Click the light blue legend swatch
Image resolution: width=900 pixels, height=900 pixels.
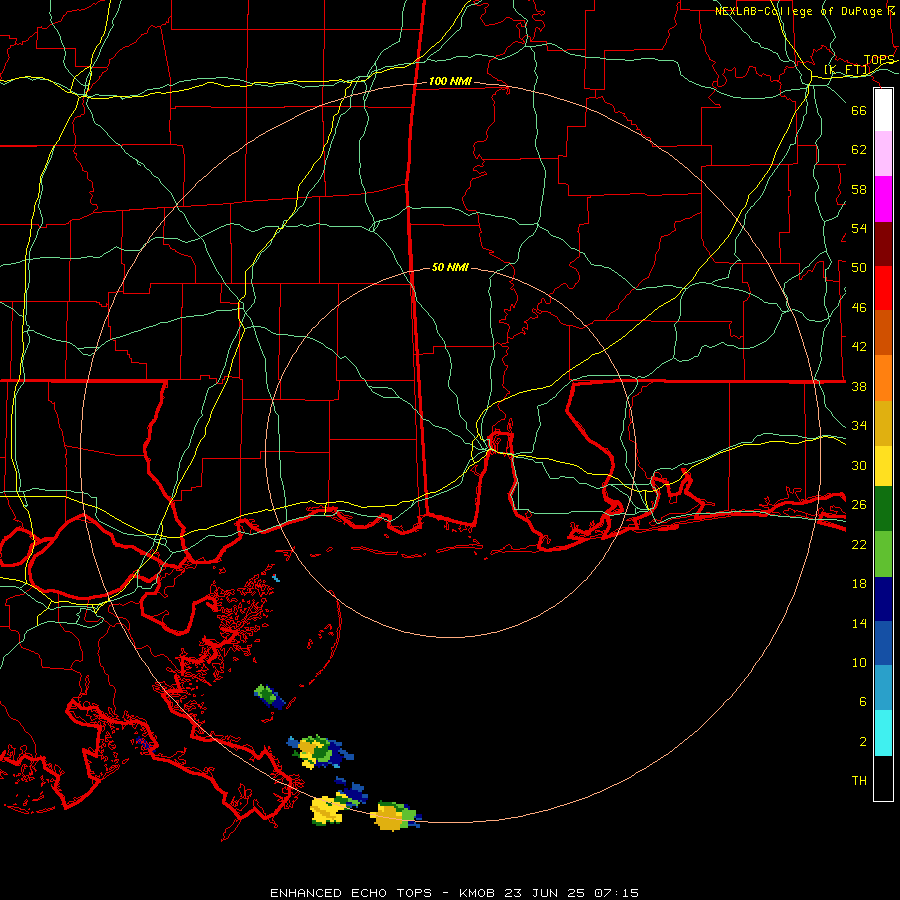(x=883, y=688)
